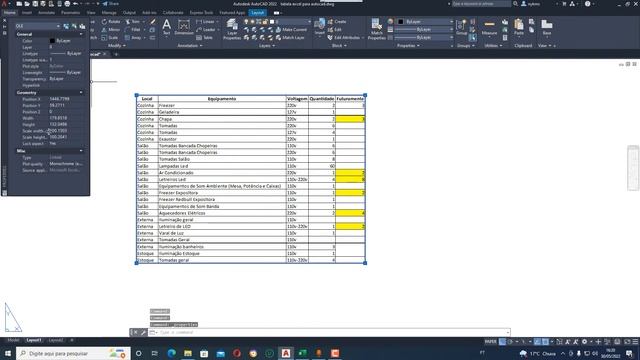Click white layer color swatch in Layers panel
Screen dimensions: 640x360
272,22
